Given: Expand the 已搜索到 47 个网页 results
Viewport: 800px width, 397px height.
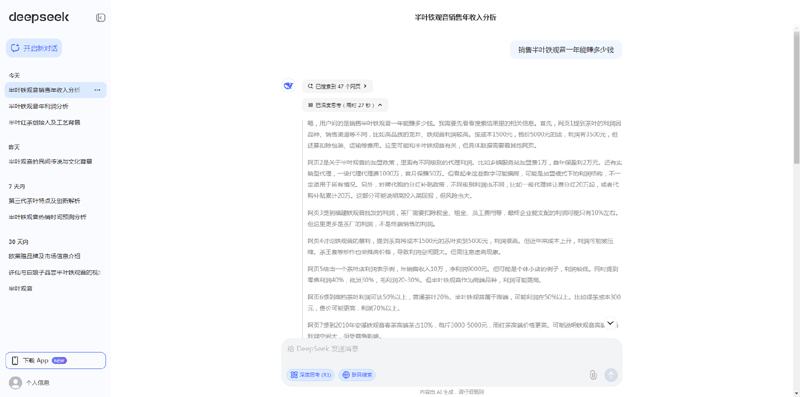Looking at the screenshot, I should pos(337,86).
